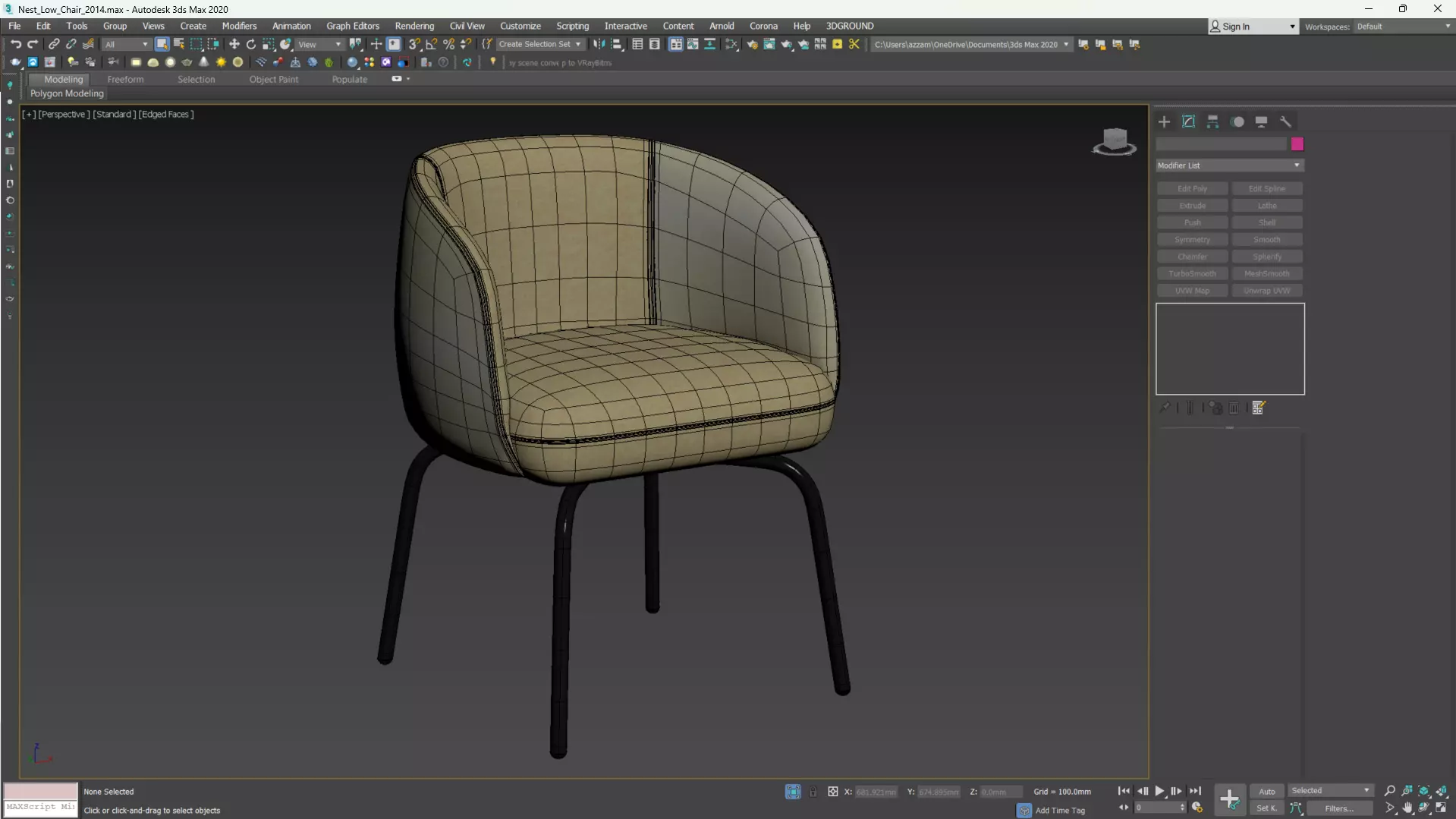Open the project path dropdown
Viewport: 1456px width, 819px height.
pos(971,44)
